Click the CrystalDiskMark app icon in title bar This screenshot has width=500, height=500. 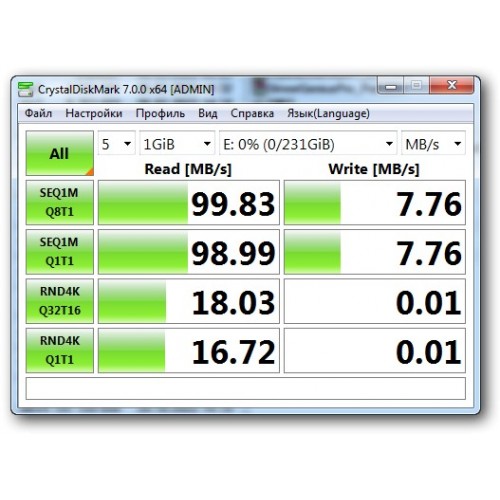(x=25, y=89)
